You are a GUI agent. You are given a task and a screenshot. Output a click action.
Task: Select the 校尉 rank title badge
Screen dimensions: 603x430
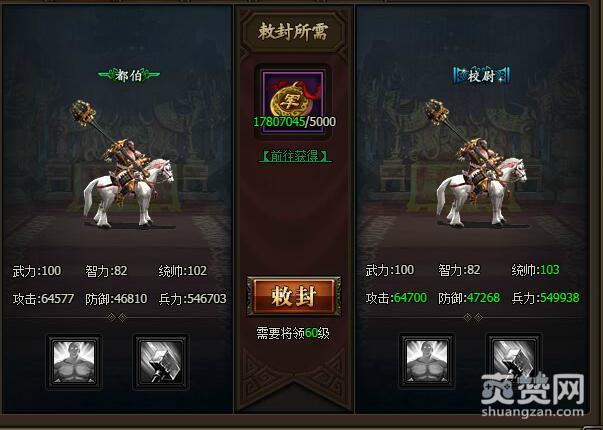pyautogui.click(x=481, y=76)
